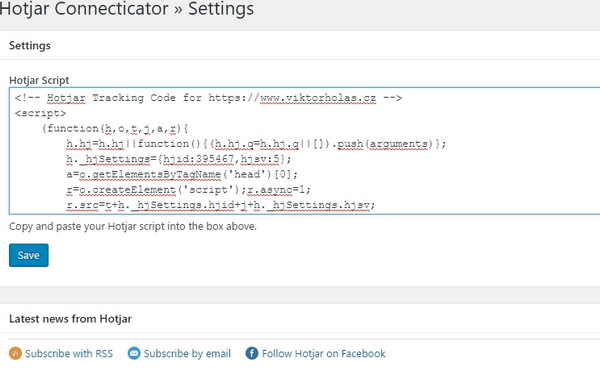This screenshot has width=600, height=371.
Task: Click the Settings section heading
Action: 30,46
